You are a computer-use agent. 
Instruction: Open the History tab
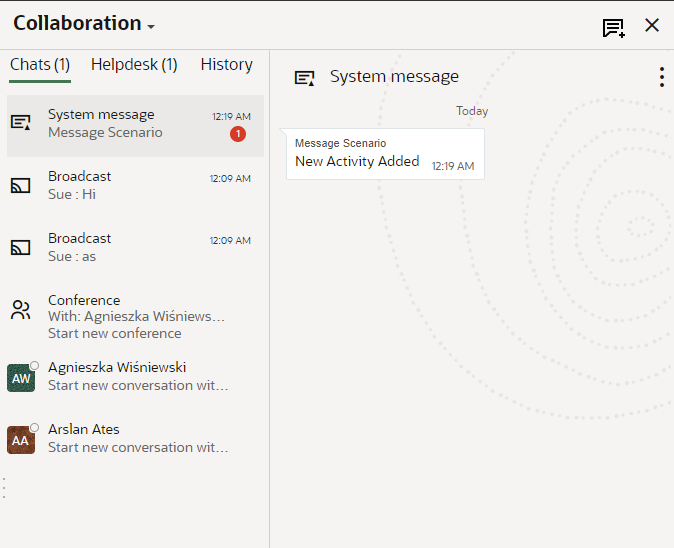(x=226, y=64)
